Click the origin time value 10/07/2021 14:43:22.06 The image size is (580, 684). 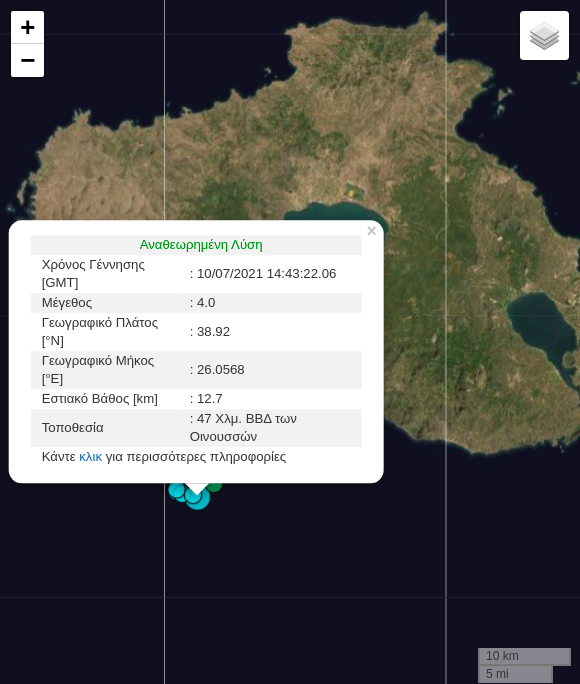pos(266,274)
